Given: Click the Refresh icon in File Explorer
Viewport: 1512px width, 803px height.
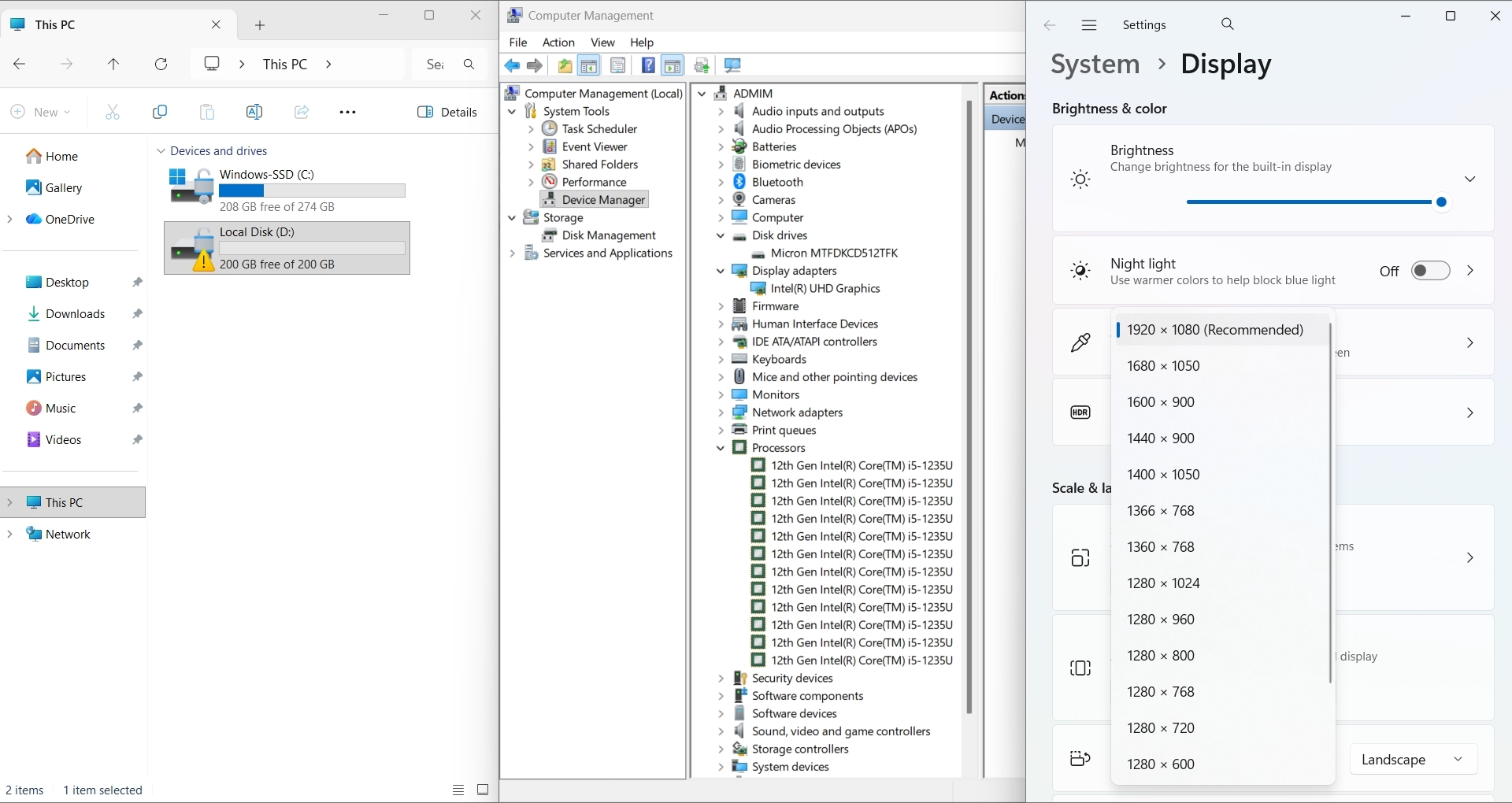Looking at the screenshot, I should [161, 65].
